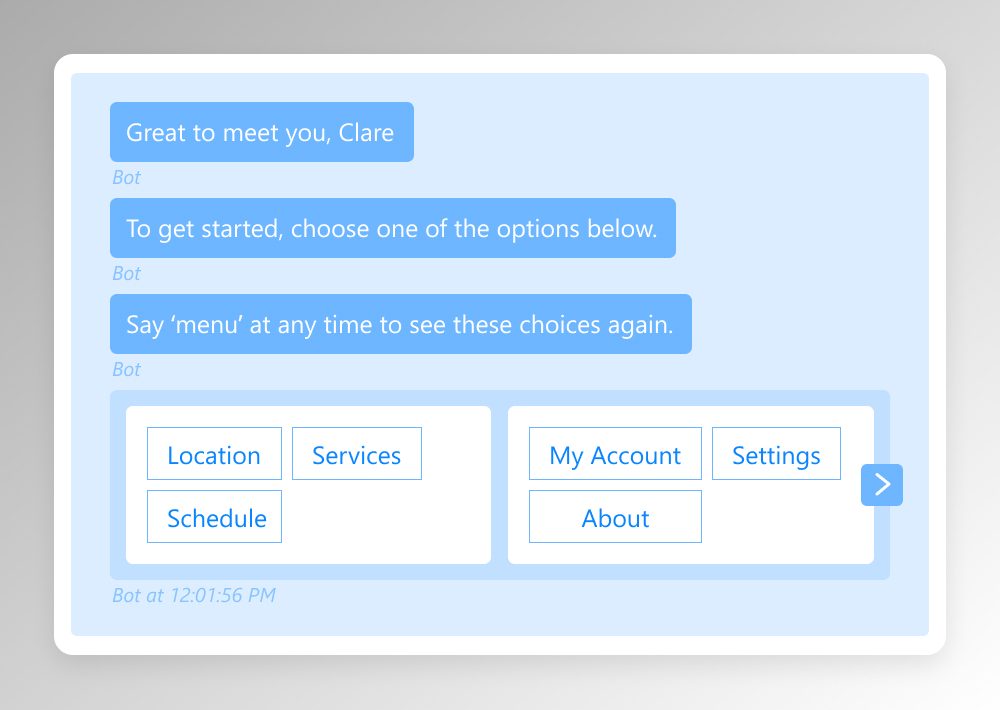The width and height of the screenshot is (1000, 710).
Task: Choose the Location option
Action: pyautogui.click(x=214, y=455)
